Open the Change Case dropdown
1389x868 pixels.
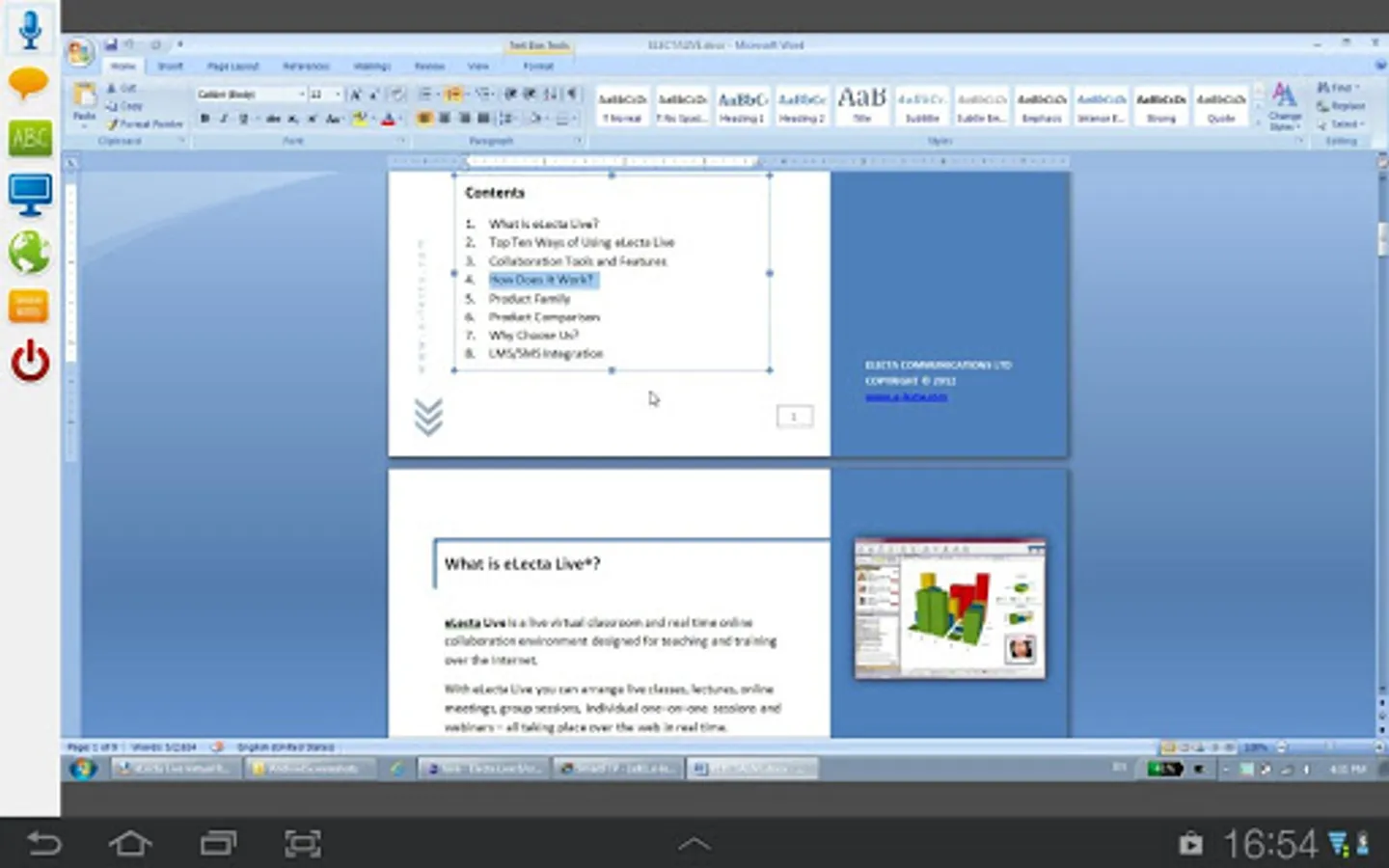pos(334,119)
